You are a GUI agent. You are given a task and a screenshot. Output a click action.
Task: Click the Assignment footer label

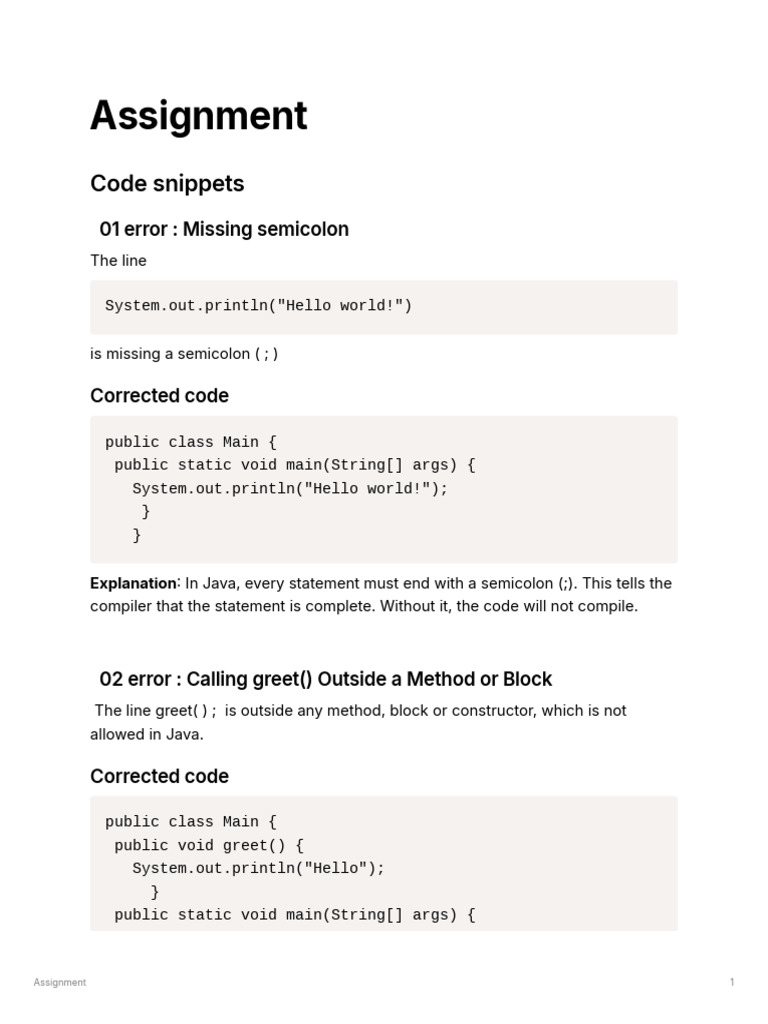[60, 982]
